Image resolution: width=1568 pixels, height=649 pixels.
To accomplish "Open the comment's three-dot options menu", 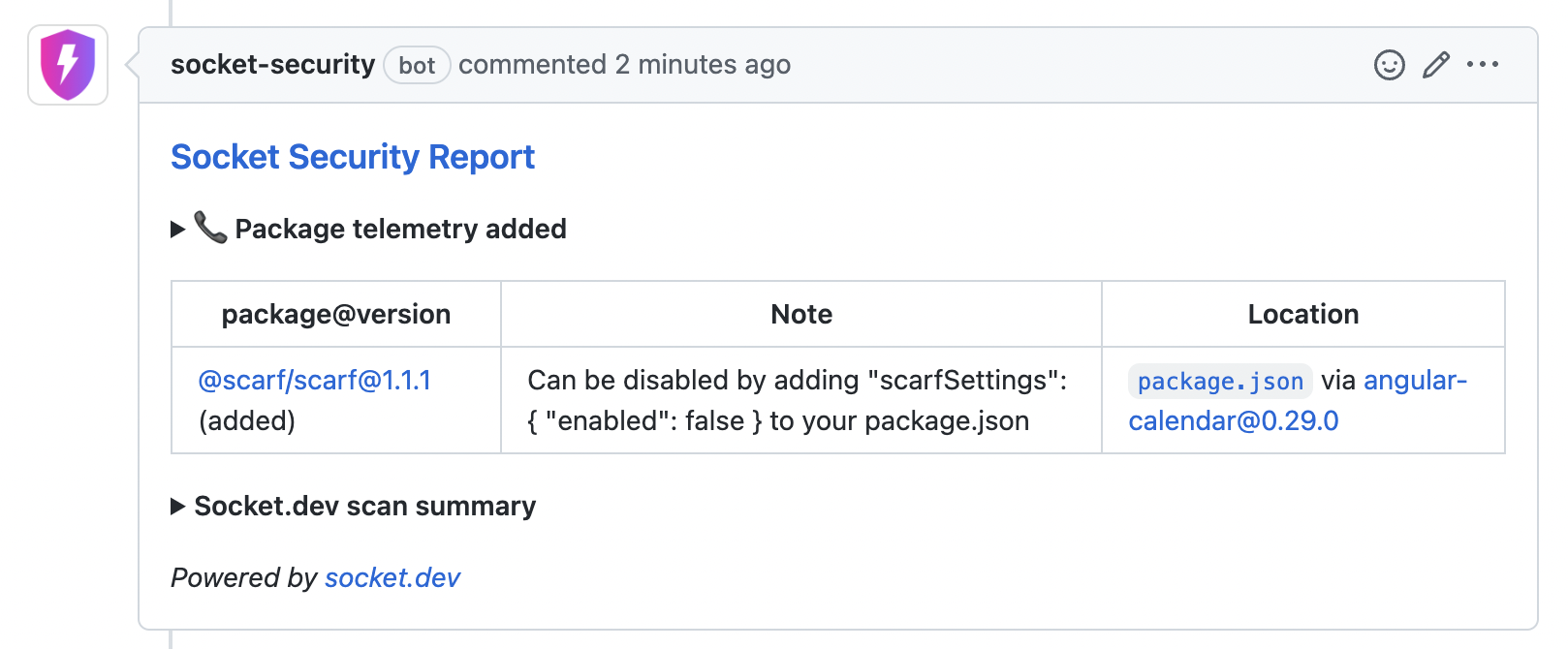I will click(x=1483, y=65).
